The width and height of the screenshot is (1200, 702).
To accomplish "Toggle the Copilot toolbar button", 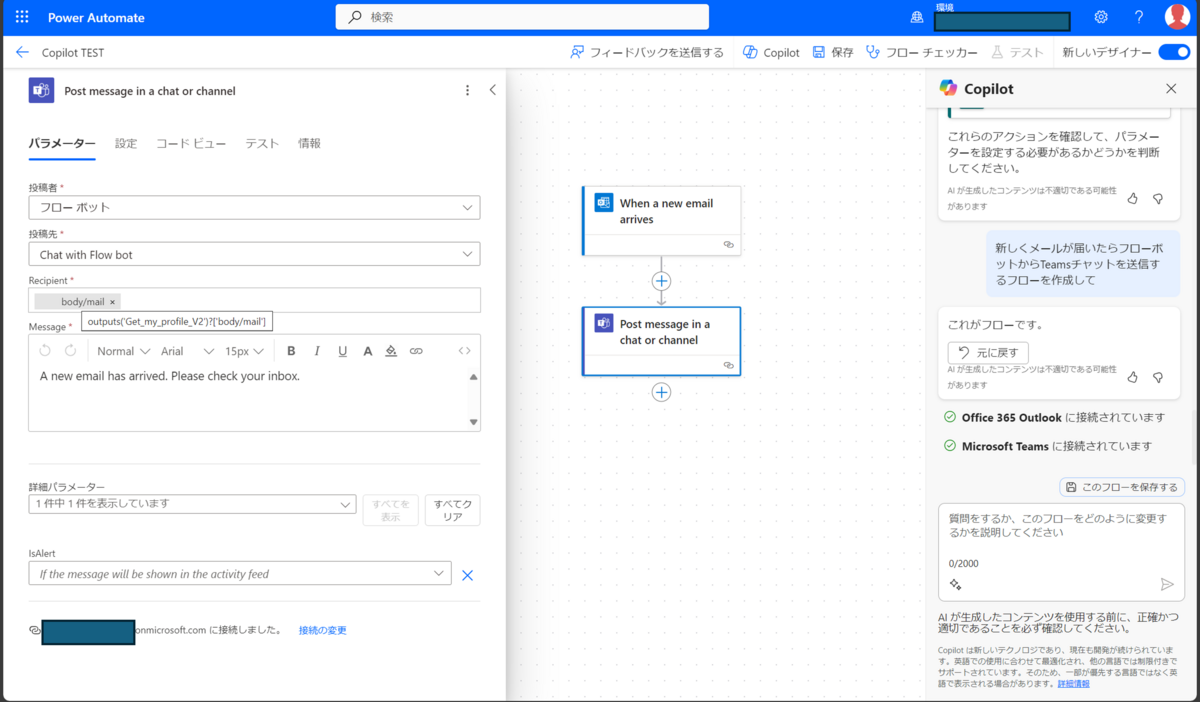I will 771,52.
